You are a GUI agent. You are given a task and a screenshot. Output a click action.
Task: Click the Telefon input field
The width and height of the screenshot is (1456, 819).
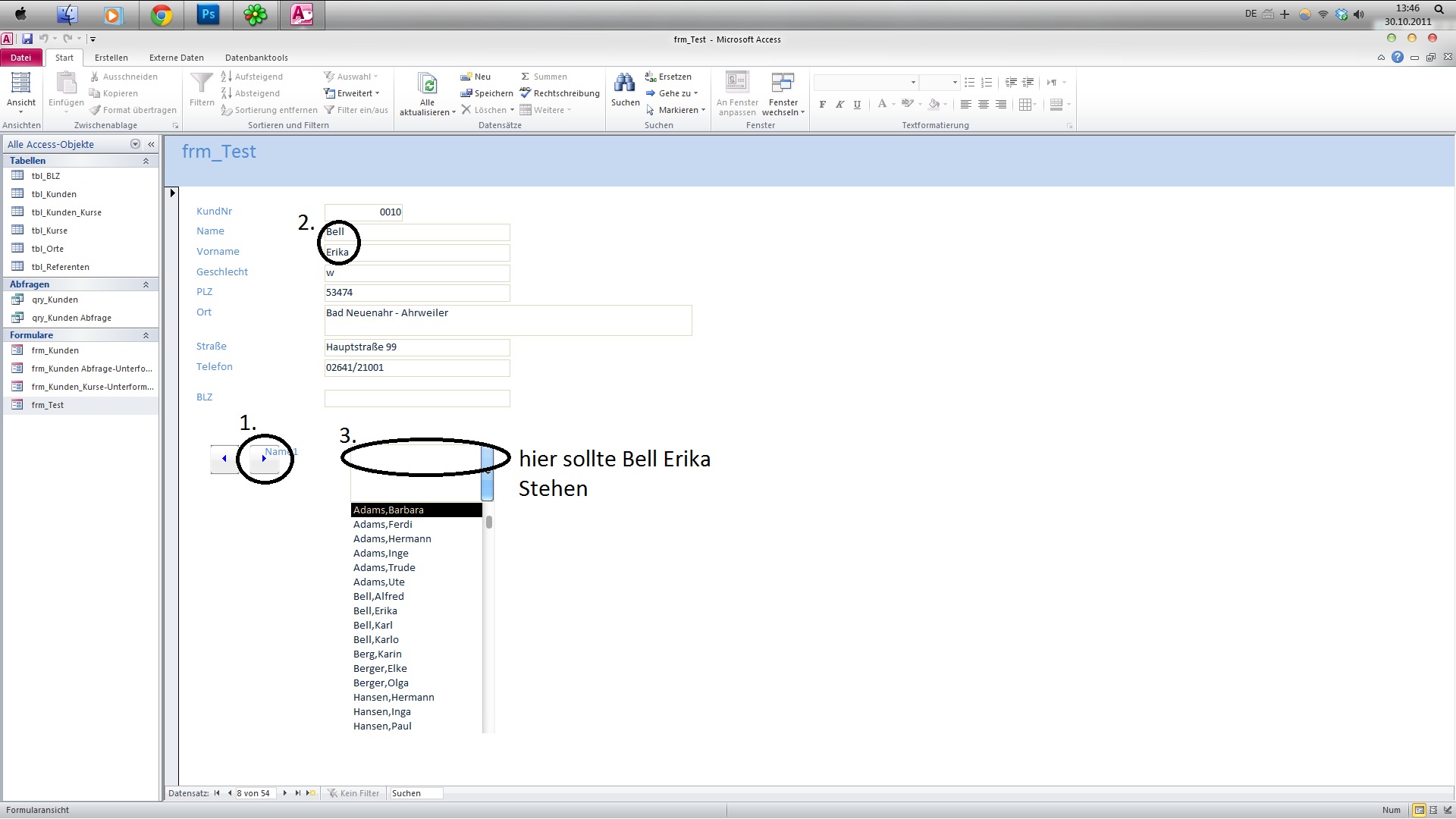(x=416, y=368)
